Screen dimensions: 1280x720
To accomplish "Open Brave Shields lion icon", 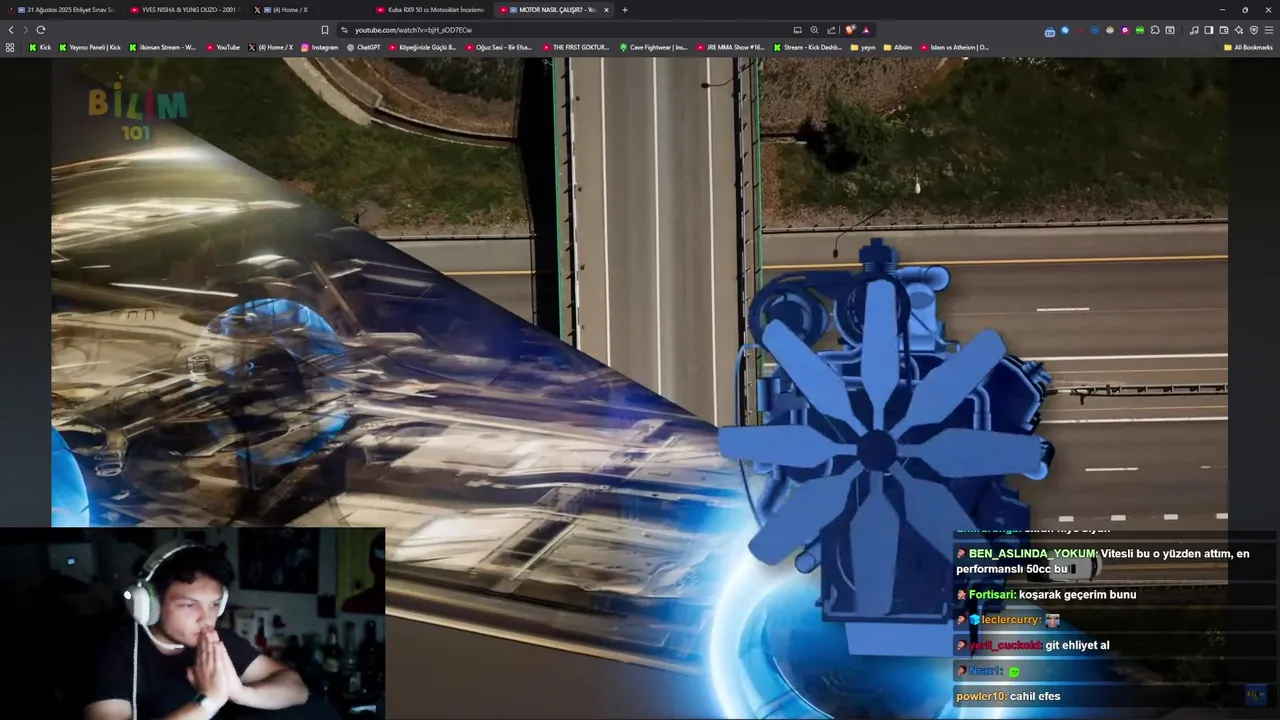I will (x=850, y=30).
